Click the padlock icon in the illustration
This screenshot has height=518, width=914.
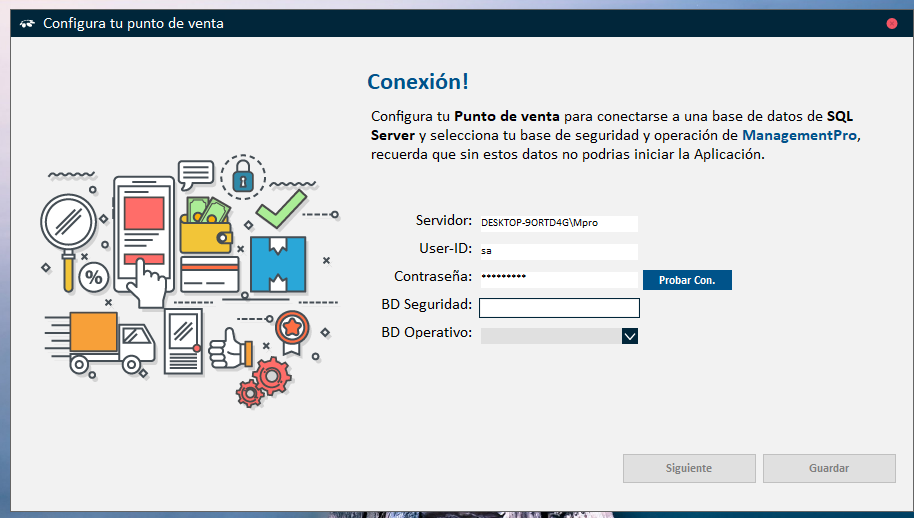point(241,177)
